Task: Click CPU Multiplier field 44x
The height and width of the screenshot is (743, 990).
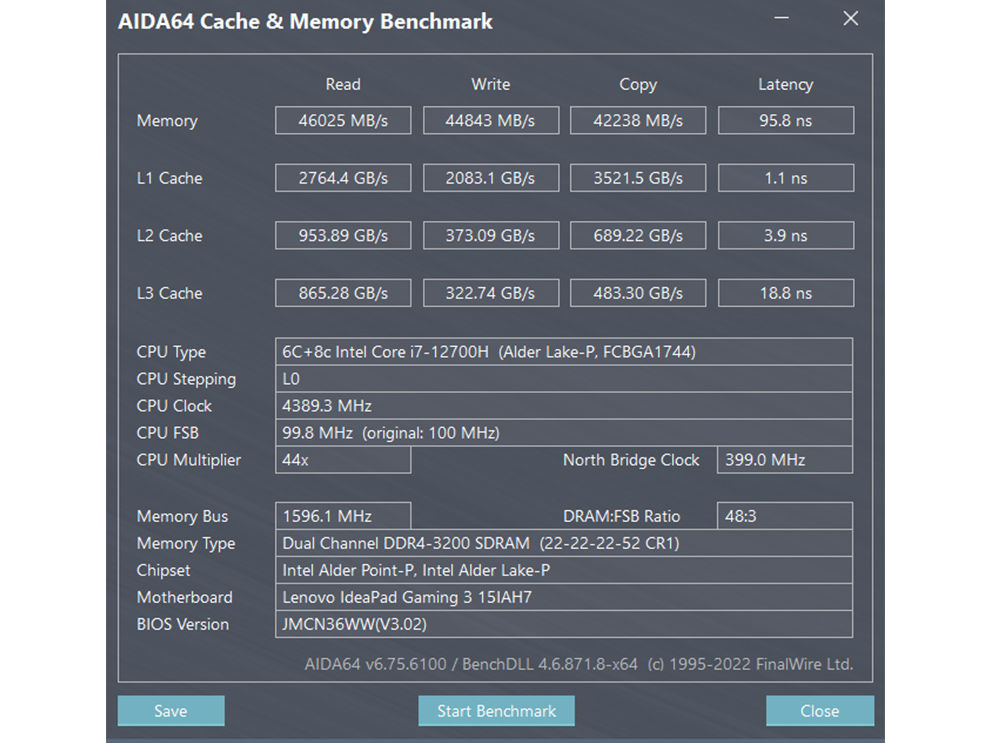Action: coord(343,460)
